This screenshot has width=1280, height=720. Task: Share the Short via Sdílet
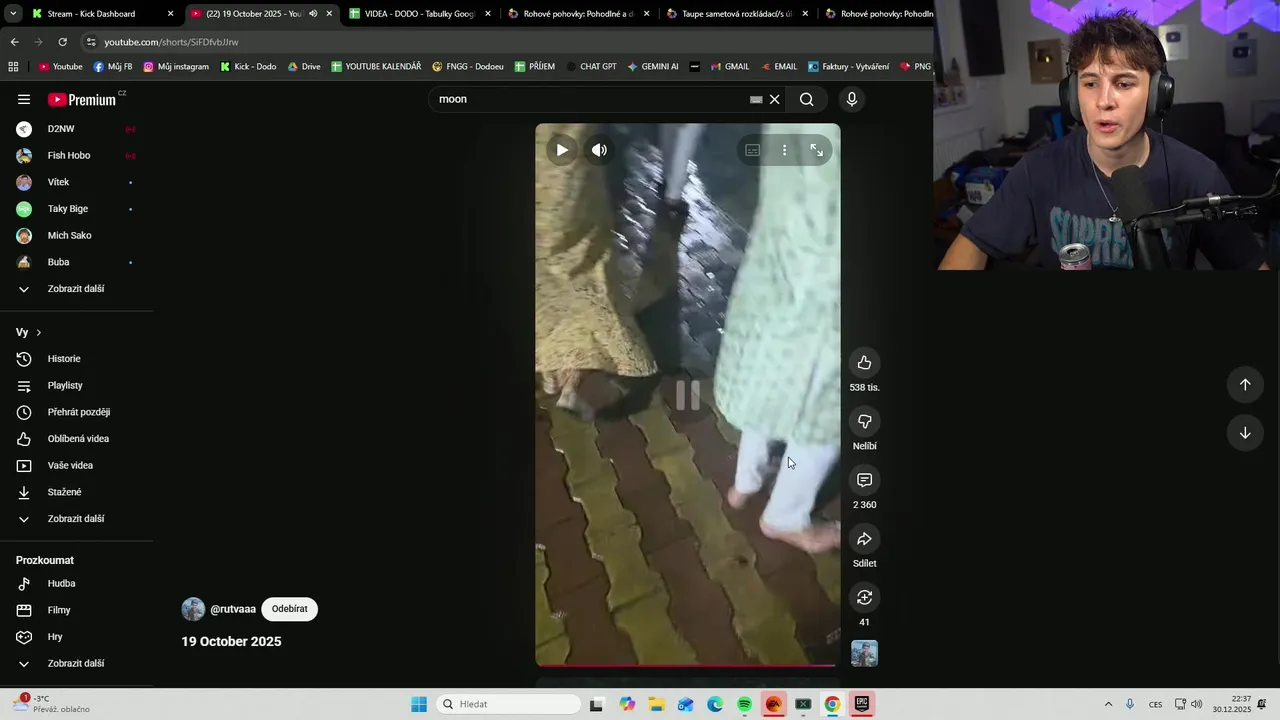tap(864, 539)
